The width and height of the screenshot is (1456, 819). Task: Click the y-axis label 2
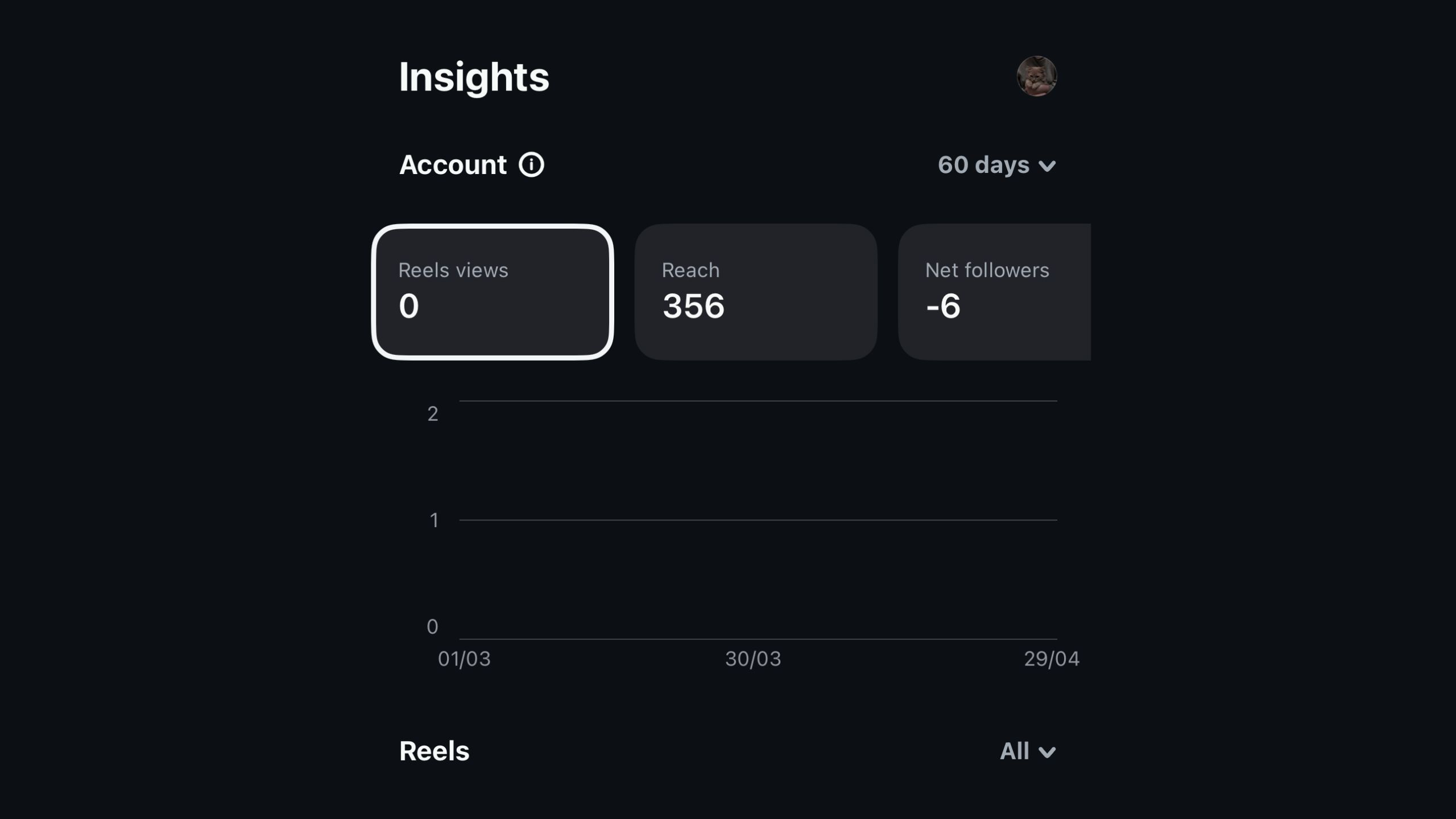(433, 413)
